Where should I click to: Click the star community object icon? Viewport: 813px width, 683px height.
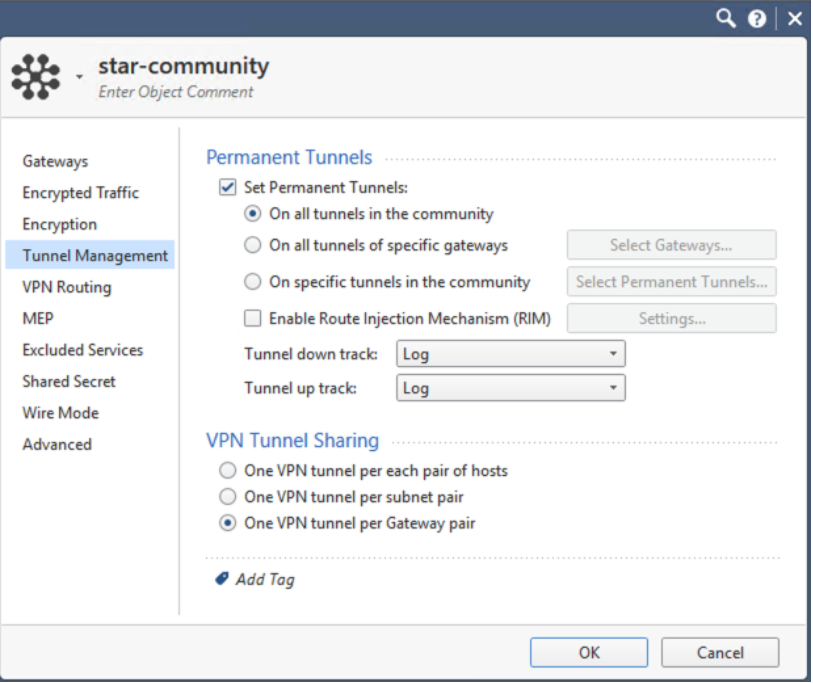(x=35, y=77)
